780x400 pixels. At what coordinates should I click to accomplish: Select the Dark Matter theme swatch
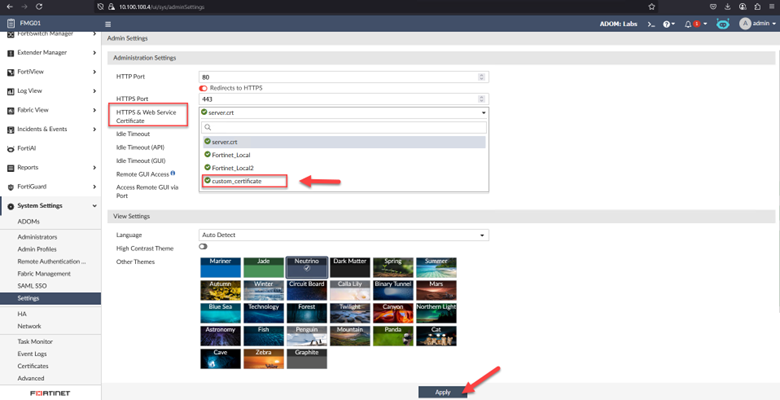[350, 267]
